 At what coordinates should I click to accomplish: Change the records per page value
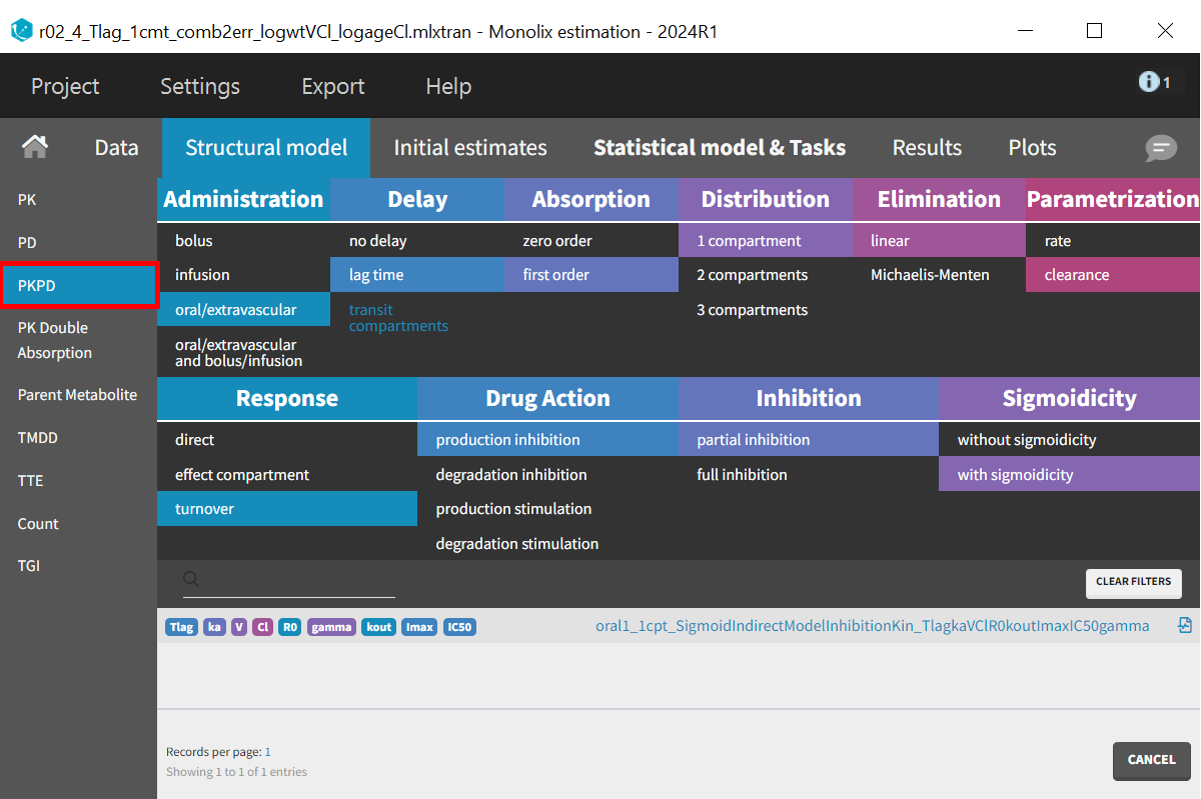(268, 752)
